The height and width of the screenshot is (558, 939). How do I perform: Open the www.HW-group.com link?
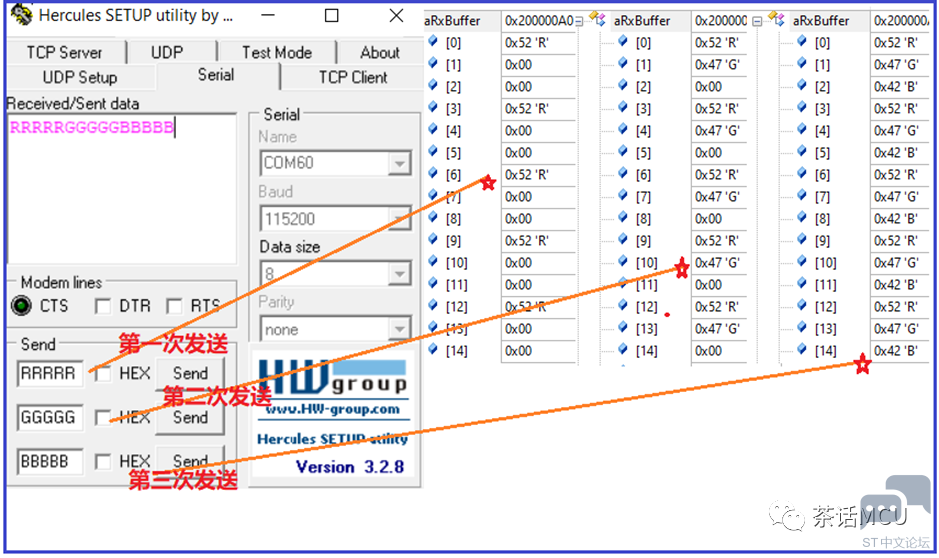(332, 410)
